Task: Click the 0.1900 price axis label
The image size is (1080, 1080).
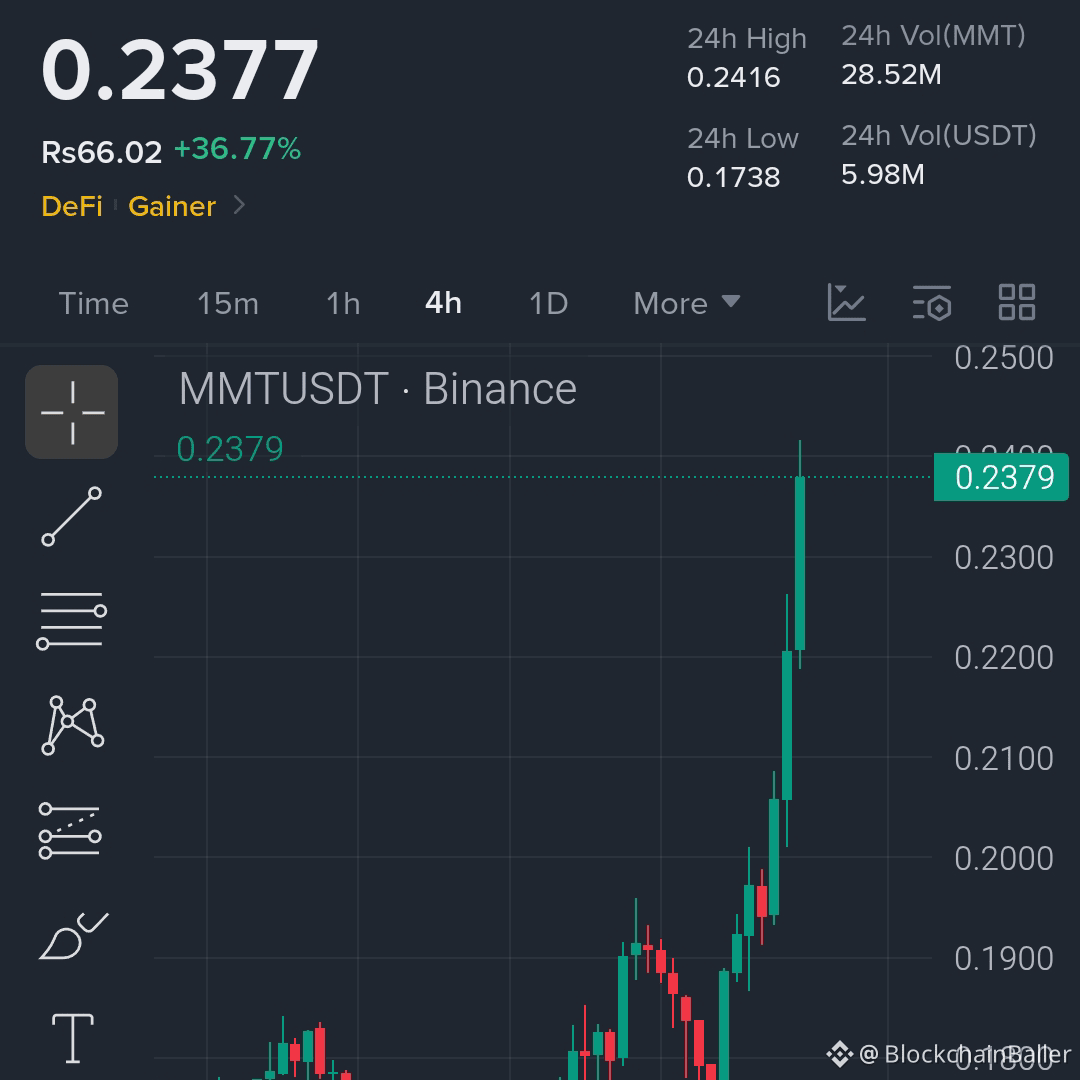Action: pos(1004,959)
